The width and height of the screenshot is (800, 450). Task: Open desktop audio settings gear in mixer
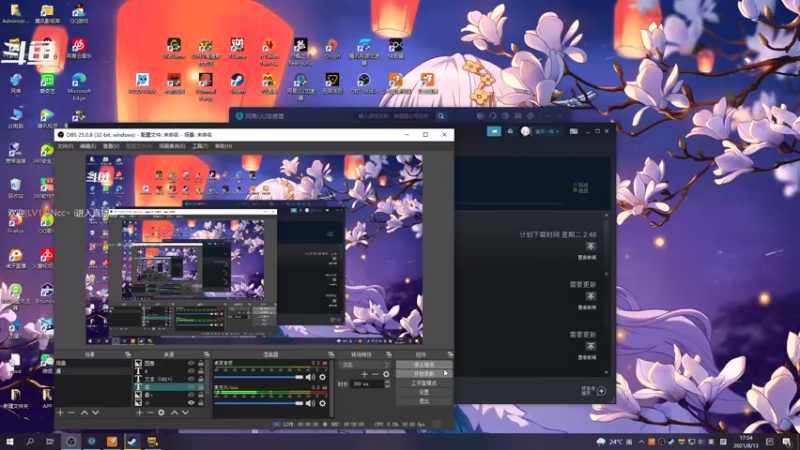[322, 377]
